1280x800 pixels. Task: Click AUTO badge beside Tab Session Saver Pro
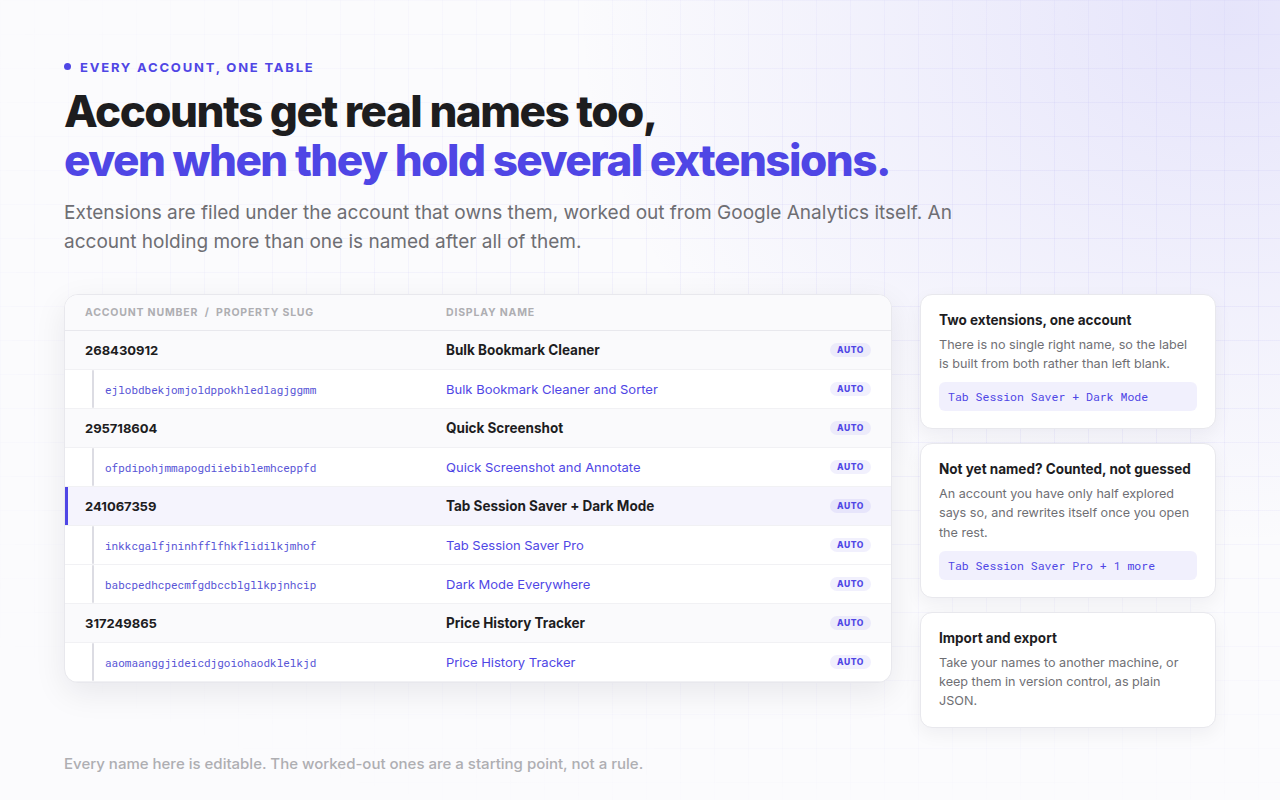[x=850, y=545]
